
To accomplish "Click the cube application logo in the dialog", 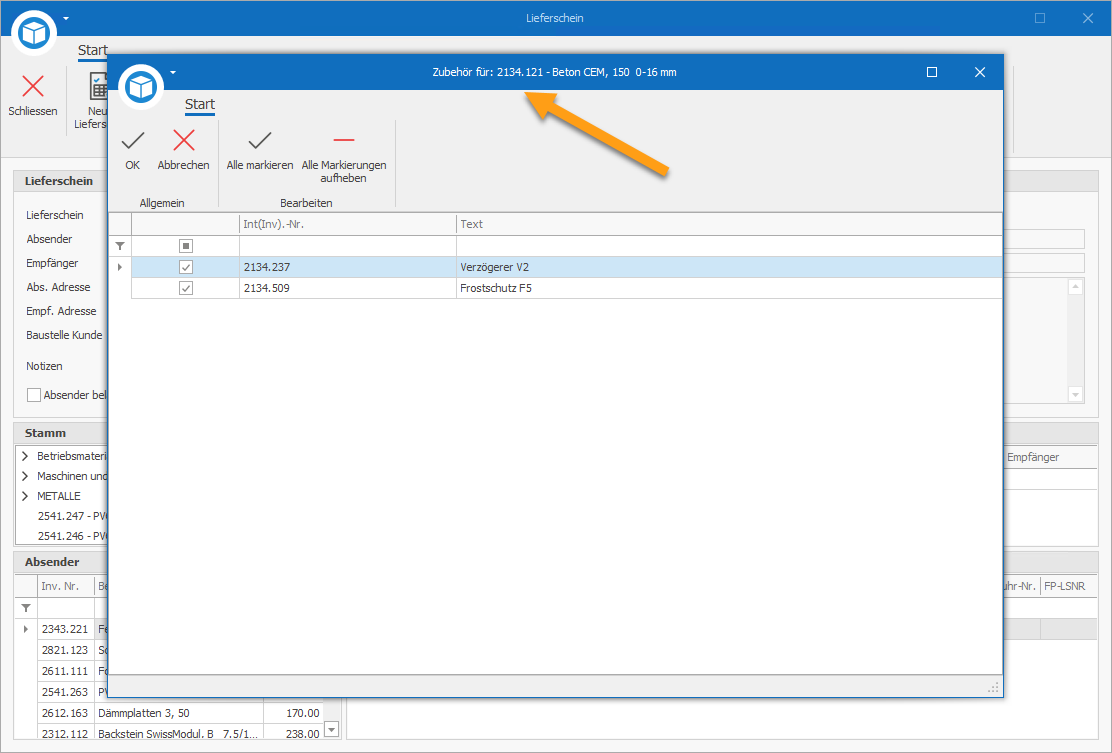I will 141,87.
